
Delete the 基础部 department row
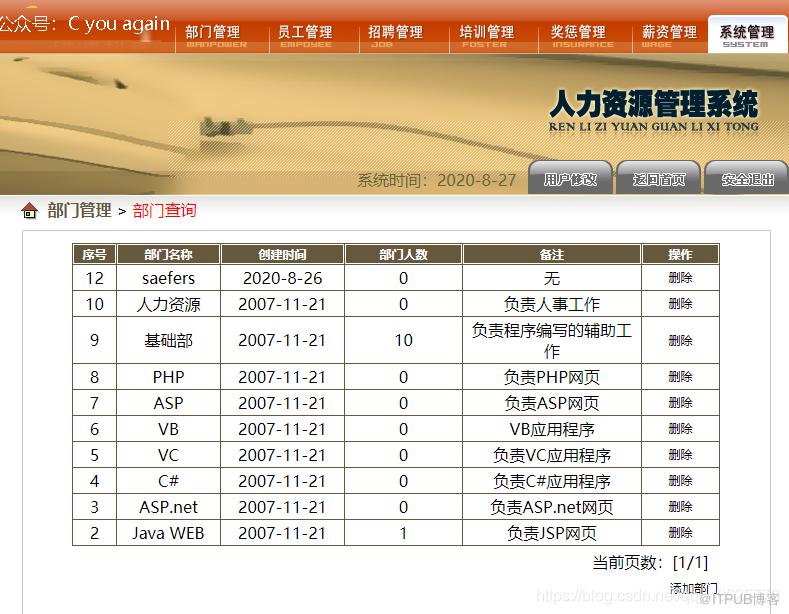(680, 341)
